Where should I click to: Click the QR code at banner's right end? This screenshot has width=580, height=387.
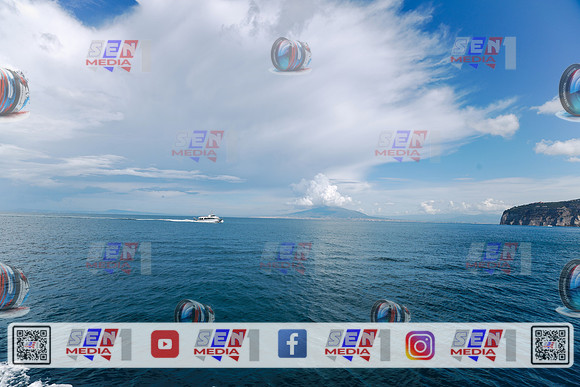[550, 345]
